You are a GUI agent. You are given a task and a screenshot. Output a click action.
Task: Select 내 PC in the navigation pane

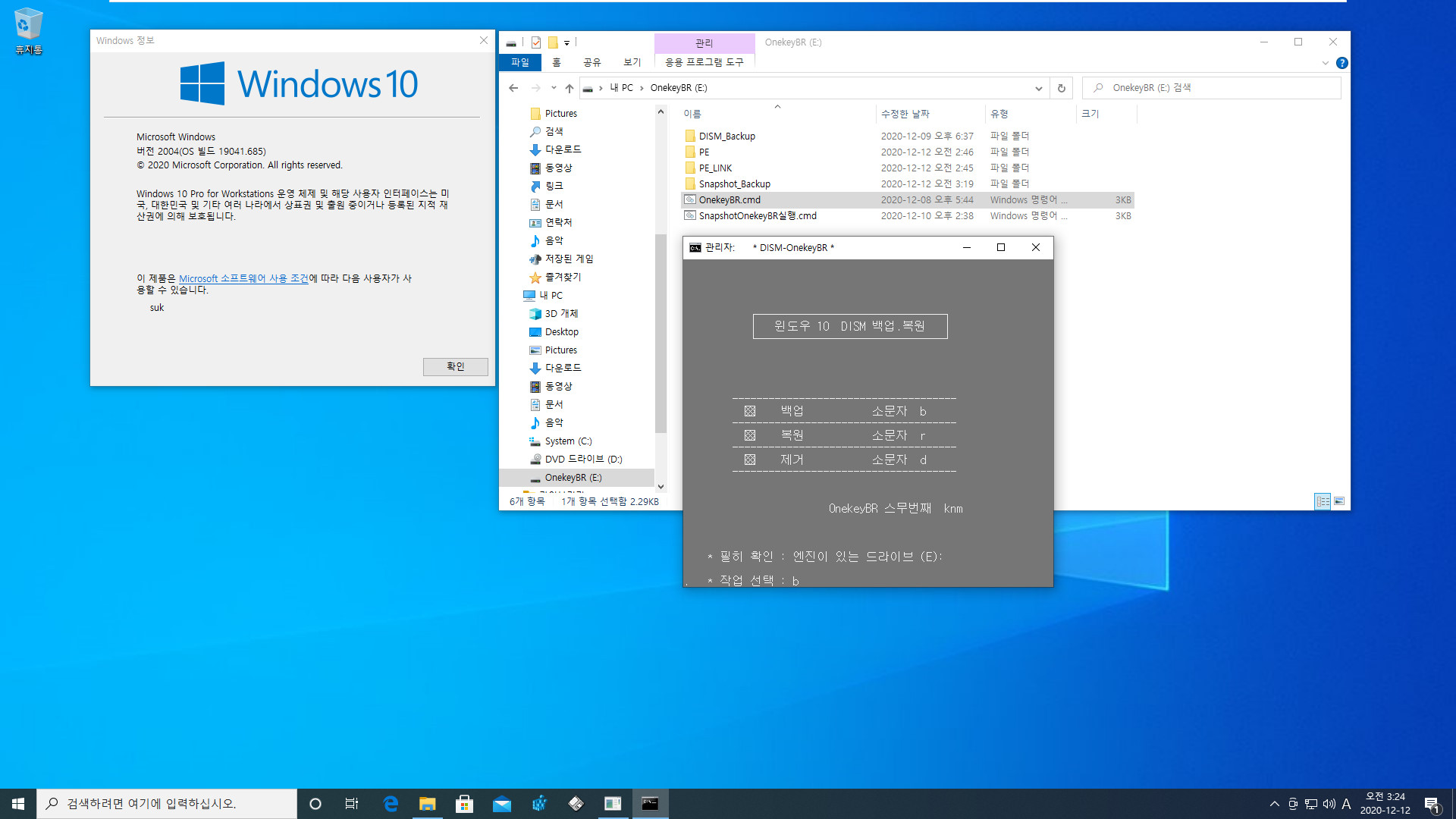click(551, 296)
